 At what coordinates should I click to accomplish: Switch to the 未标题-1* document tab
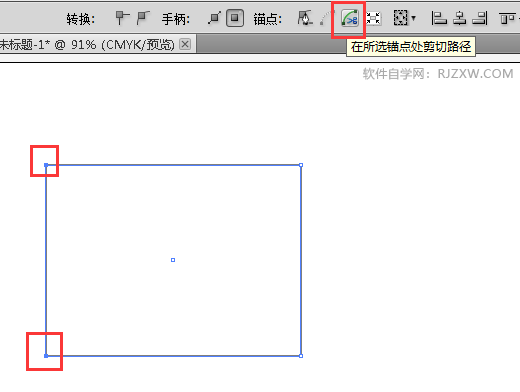point(87,44)
